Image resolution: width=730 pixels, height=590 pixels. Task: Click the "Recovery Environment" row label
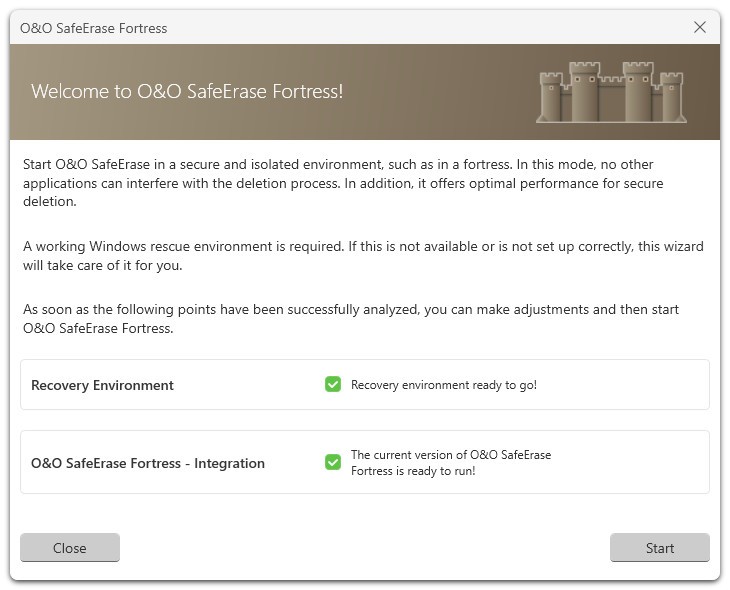click(x=102, y=385)
